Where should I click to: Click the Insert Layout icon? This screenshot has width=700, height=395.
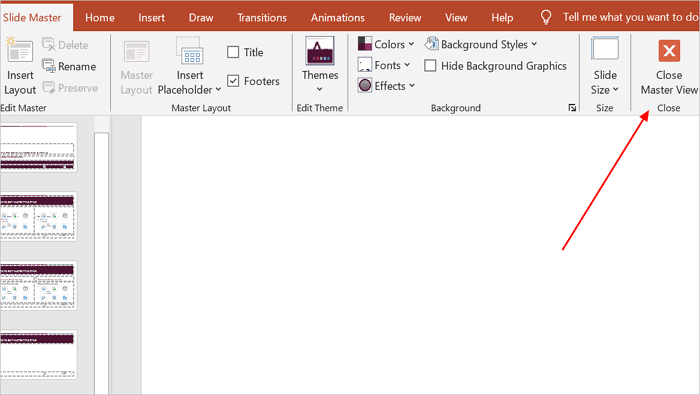pyautogui.click(x=19, y=50)
